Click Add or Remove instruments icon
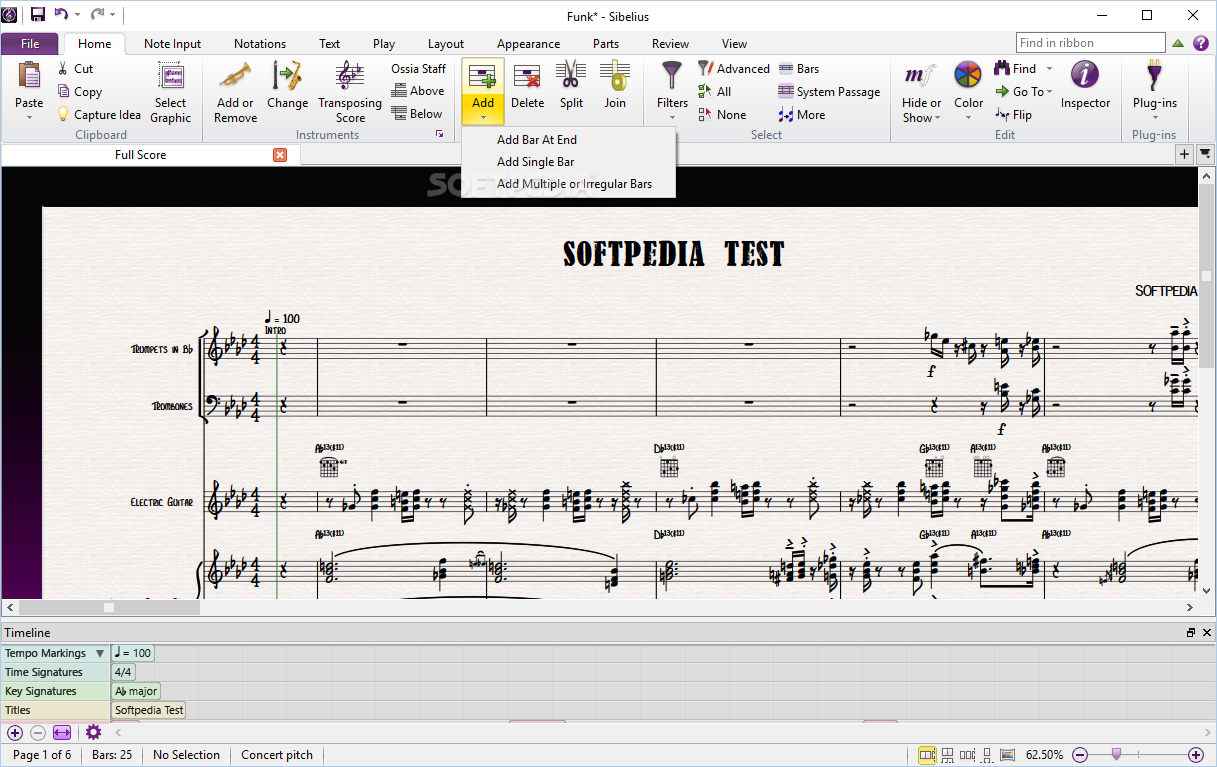The height and width of the screenshot is (767, 1217). tap(235, 78)
